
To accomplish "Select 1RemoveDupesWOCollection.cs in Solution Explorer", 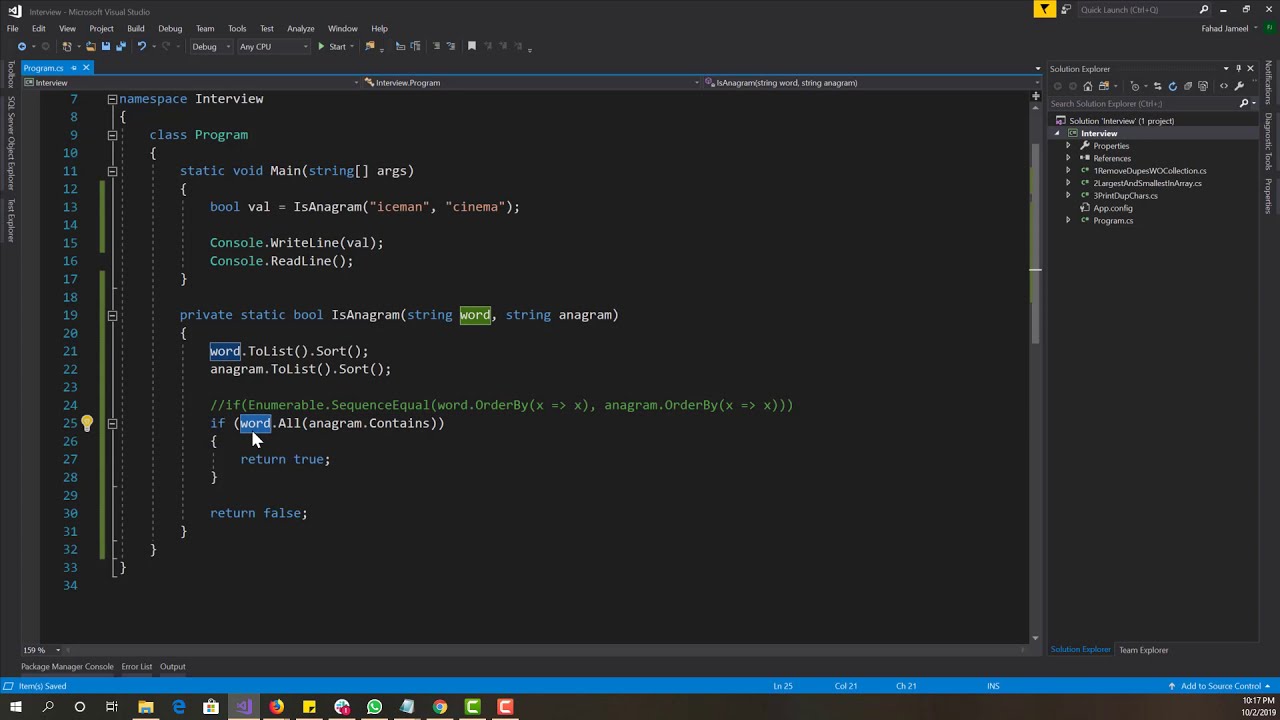I will pyautogui.click(x=1150, y=171).
